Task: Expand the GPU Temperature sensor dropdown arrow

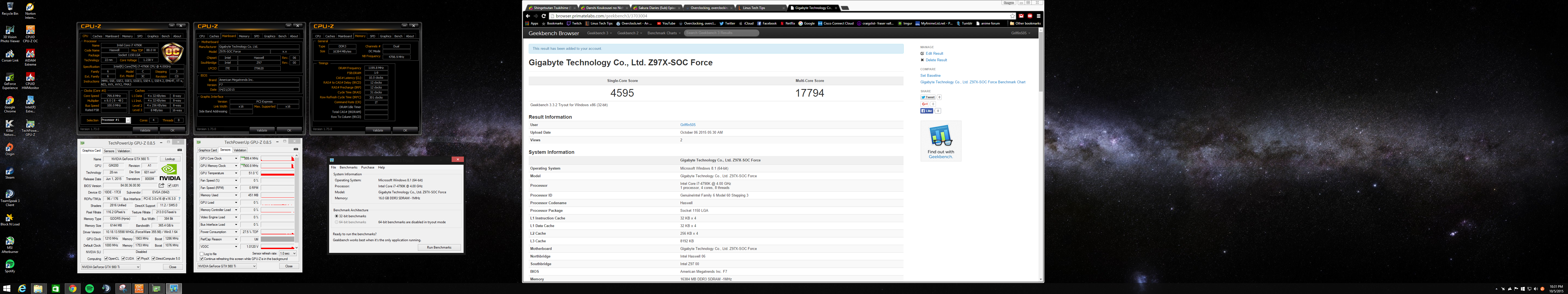Action: tap(236, 173)
